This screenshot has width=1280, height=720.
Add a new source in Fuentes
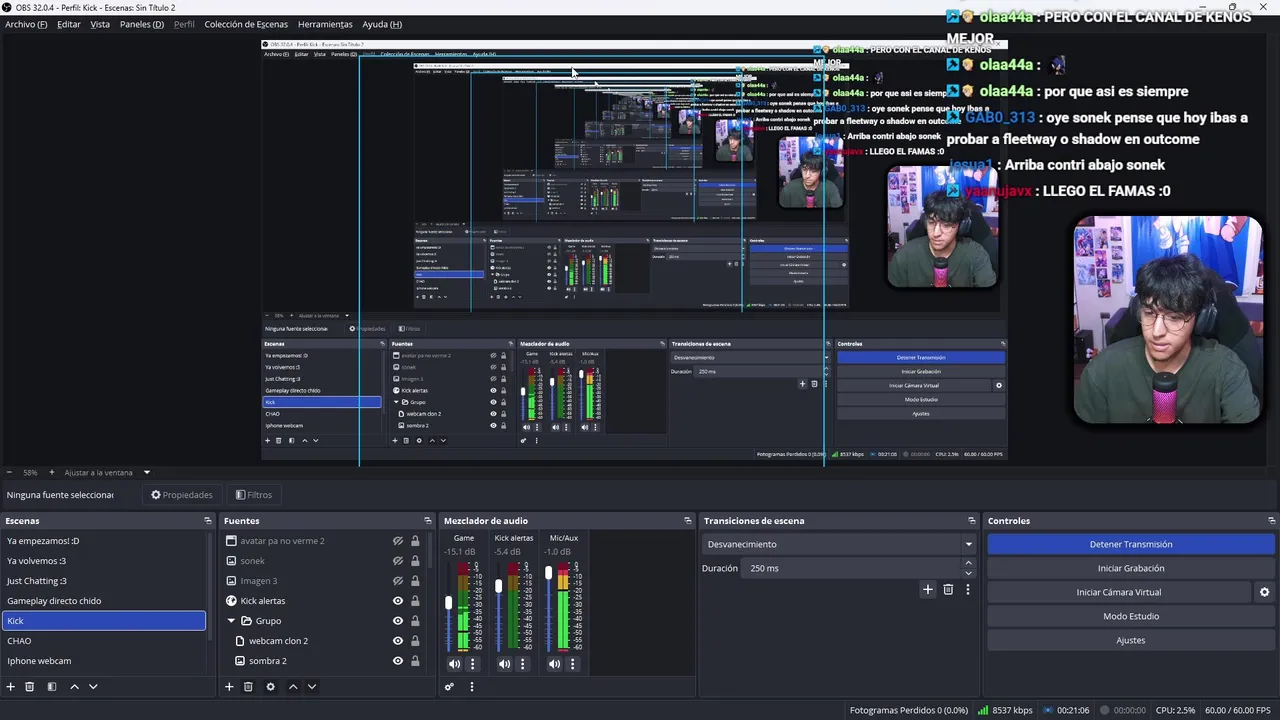[229, 687]
